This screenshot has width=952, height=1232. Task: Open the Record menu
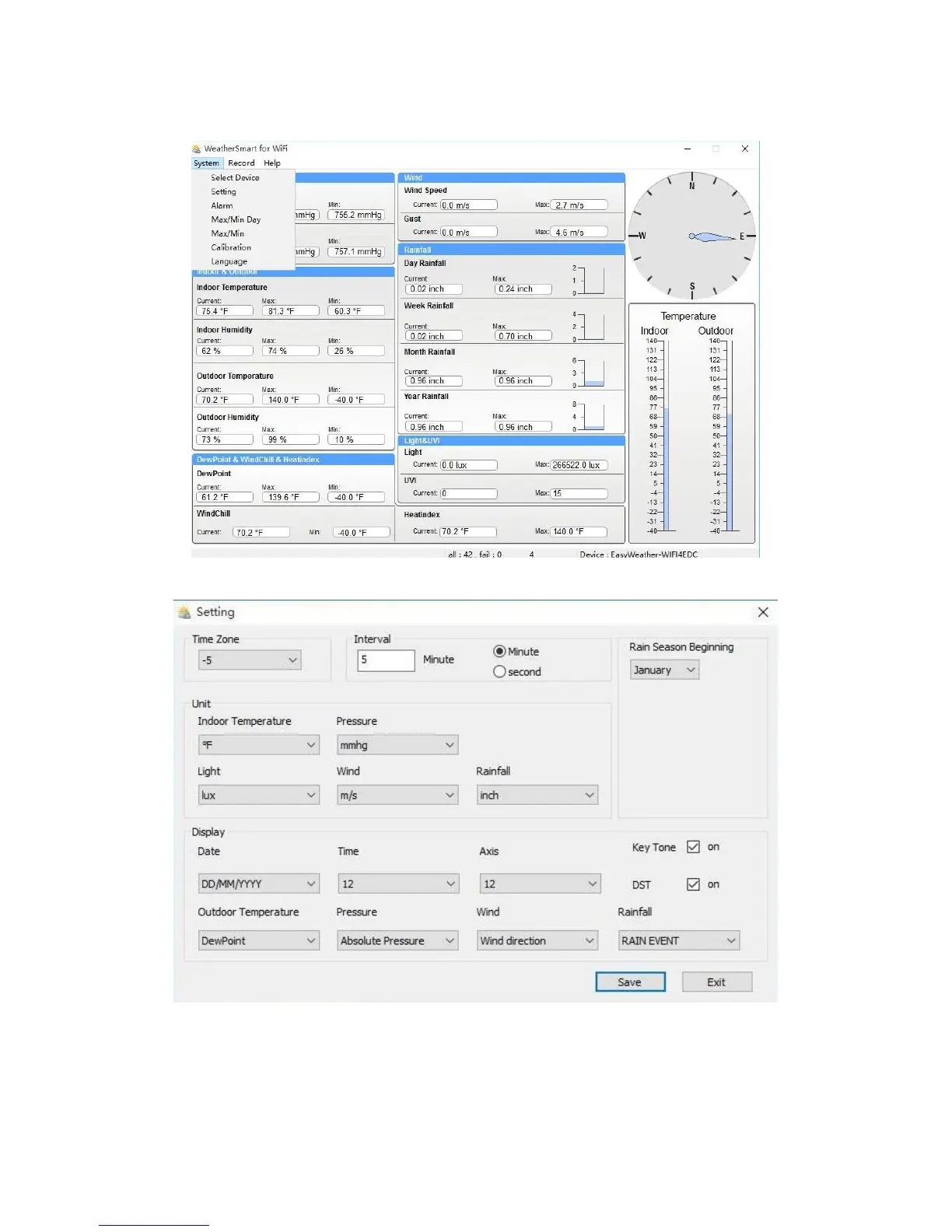click(x=241, y=163)
